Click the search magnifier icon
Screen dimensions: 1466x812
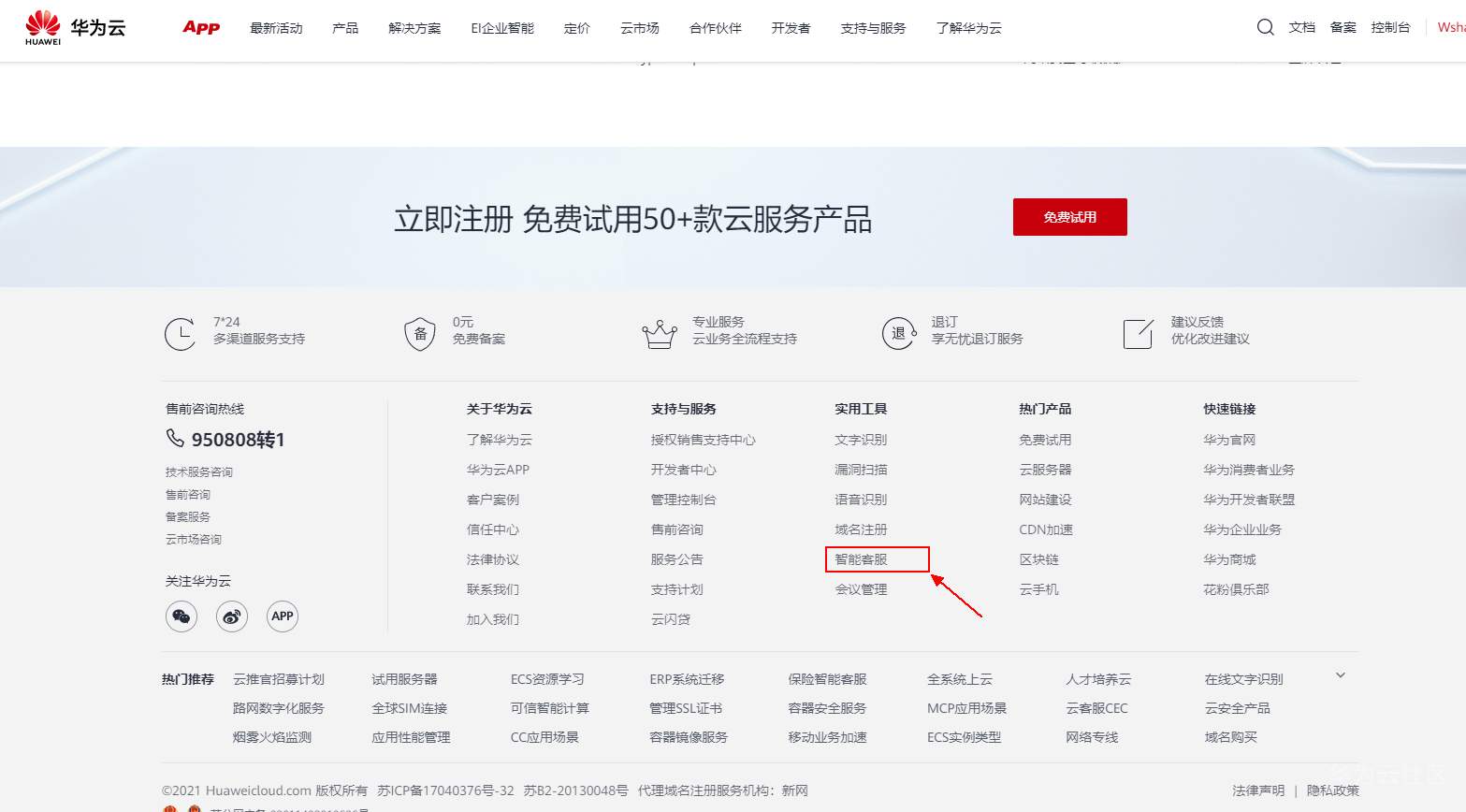pos(1265,27)
